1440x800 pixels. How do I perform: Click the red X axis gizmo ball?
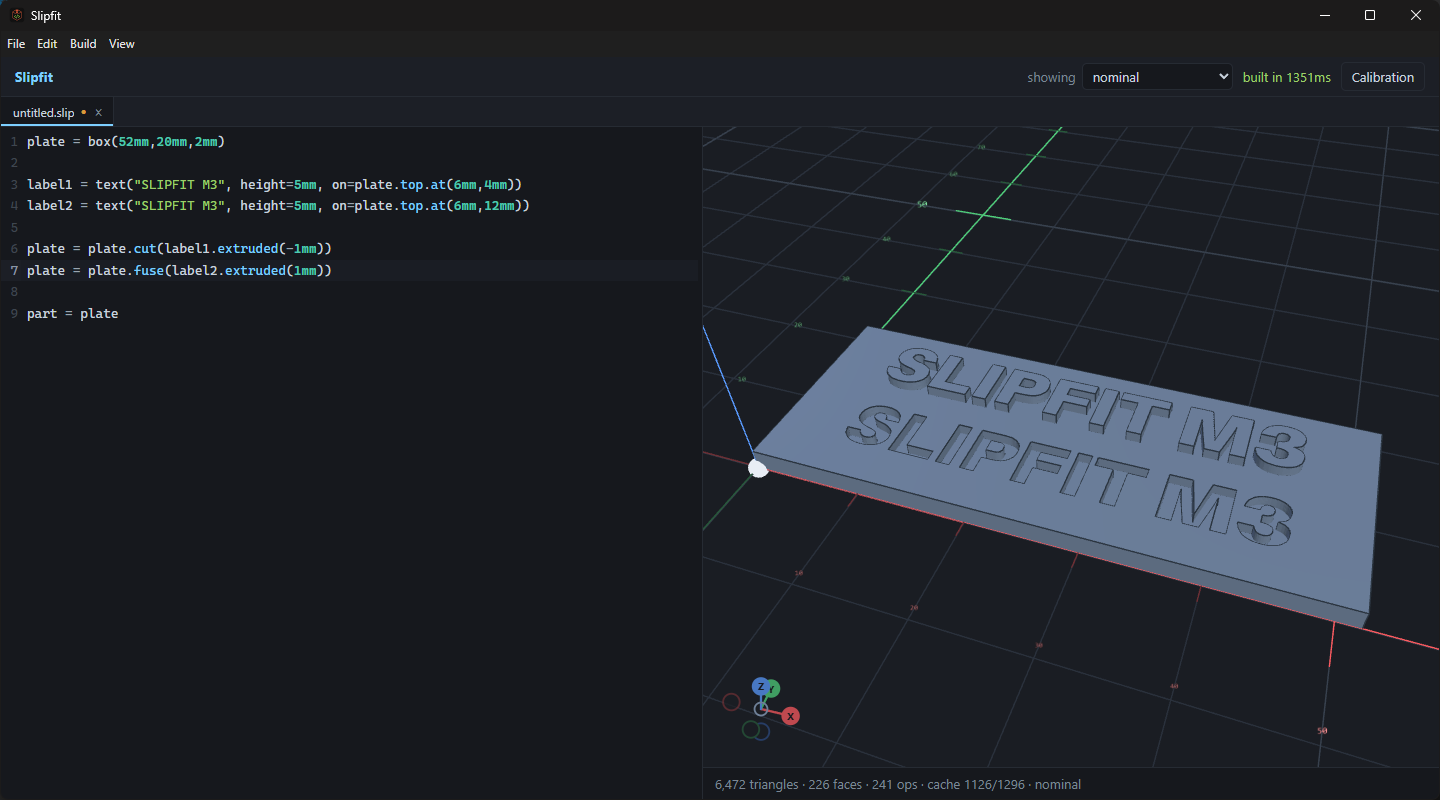790,716
